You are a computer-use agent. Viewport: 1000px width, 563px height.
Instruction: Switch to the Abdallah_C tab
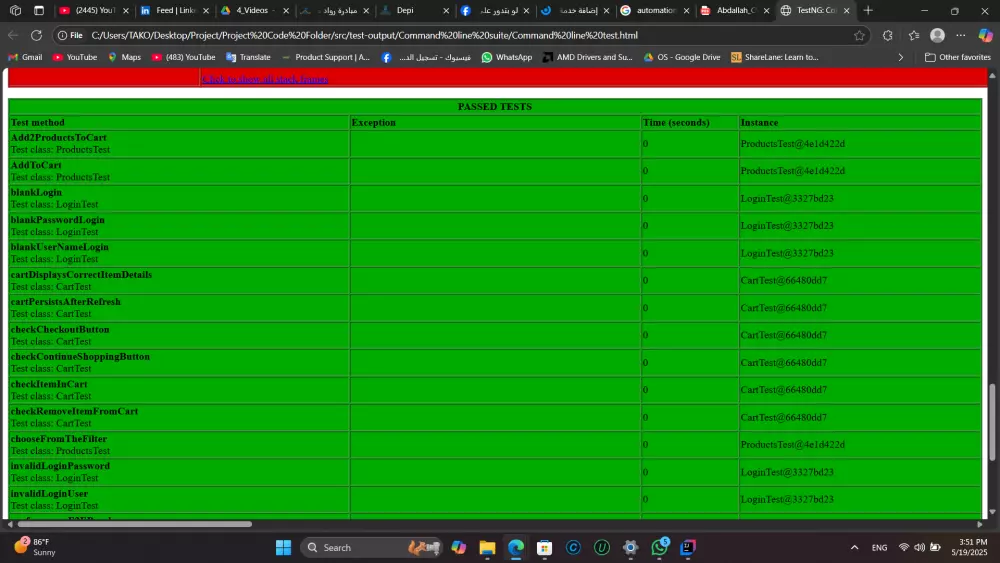(735, 10)
